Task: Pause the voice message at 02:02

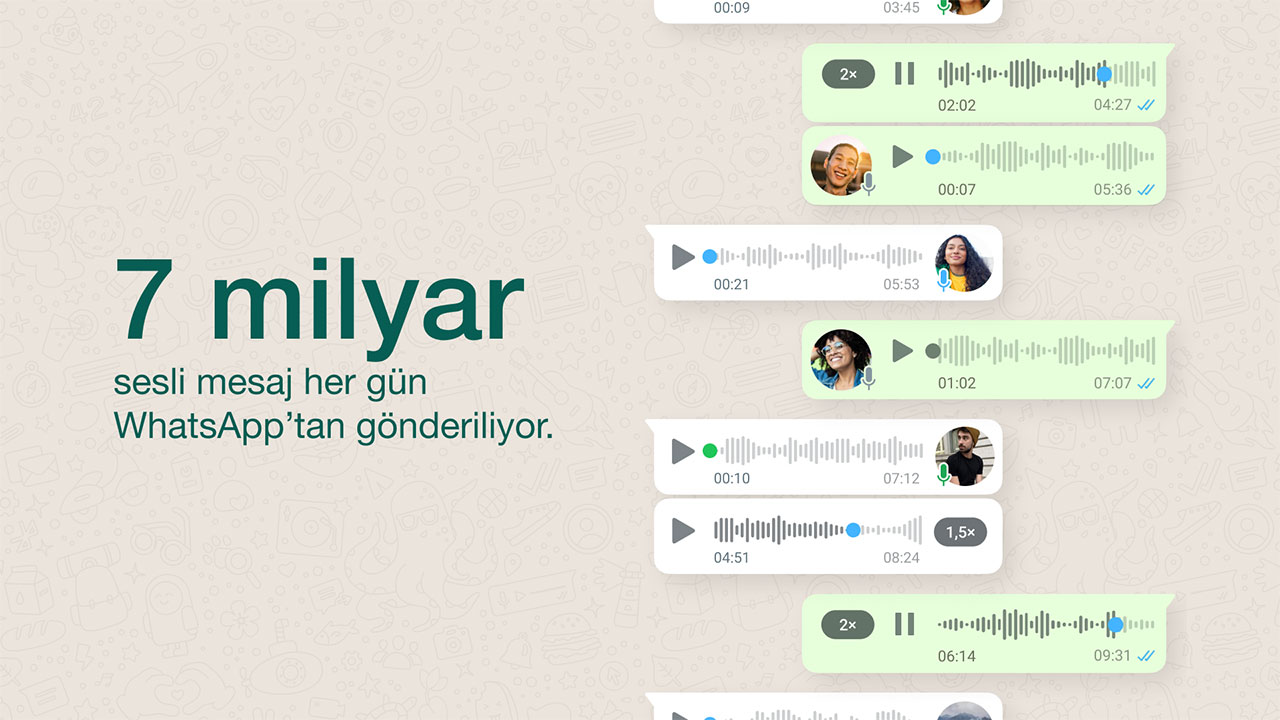Action: (904, 73)
